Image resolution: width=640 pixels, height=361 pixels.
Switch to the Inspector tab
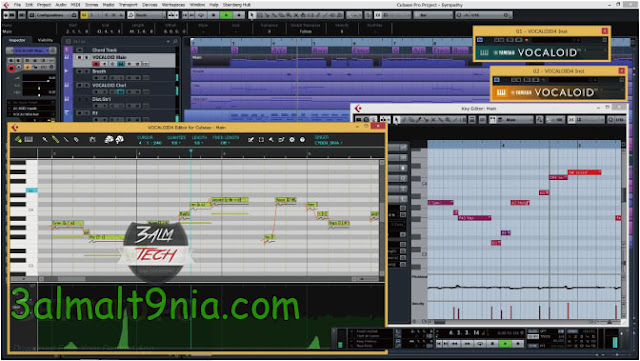click(17, 40)
